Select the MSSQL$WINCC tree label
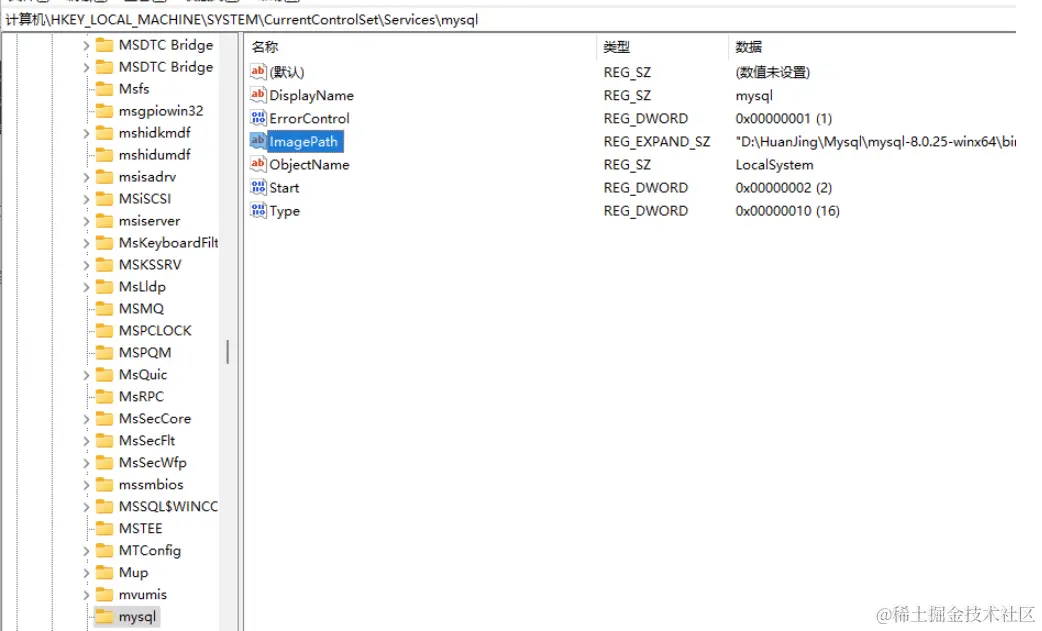Image resolution: width=1042 pixels, height=631 pixels. 168,506
